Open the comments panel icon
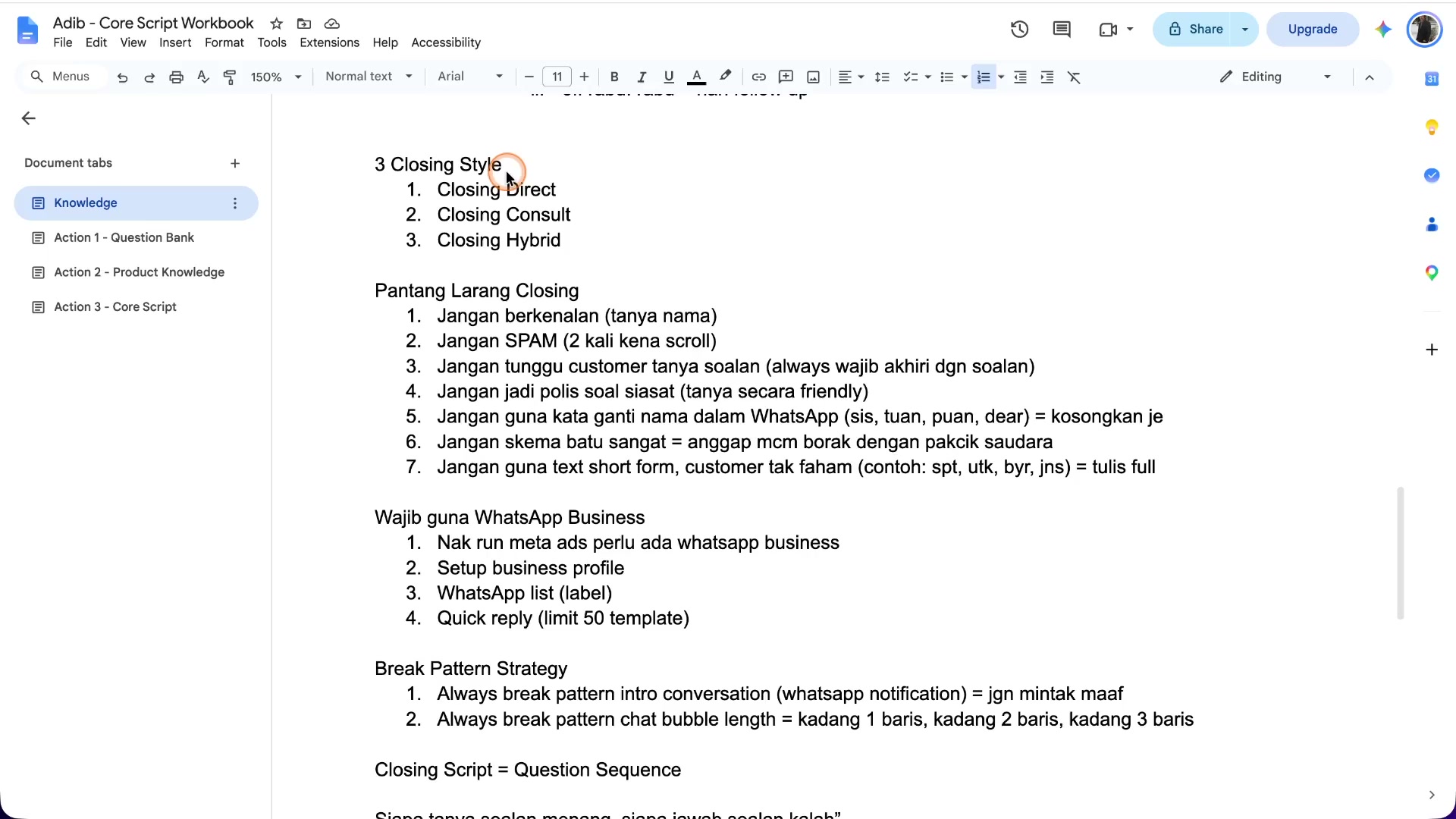 pos(1062,30)
